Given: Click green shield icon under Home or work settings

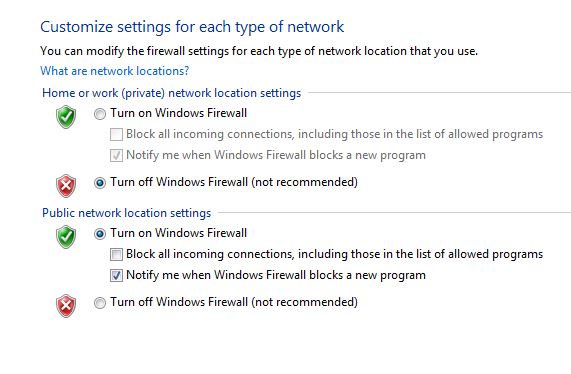Looking at the screenshot, I should 66,117.
